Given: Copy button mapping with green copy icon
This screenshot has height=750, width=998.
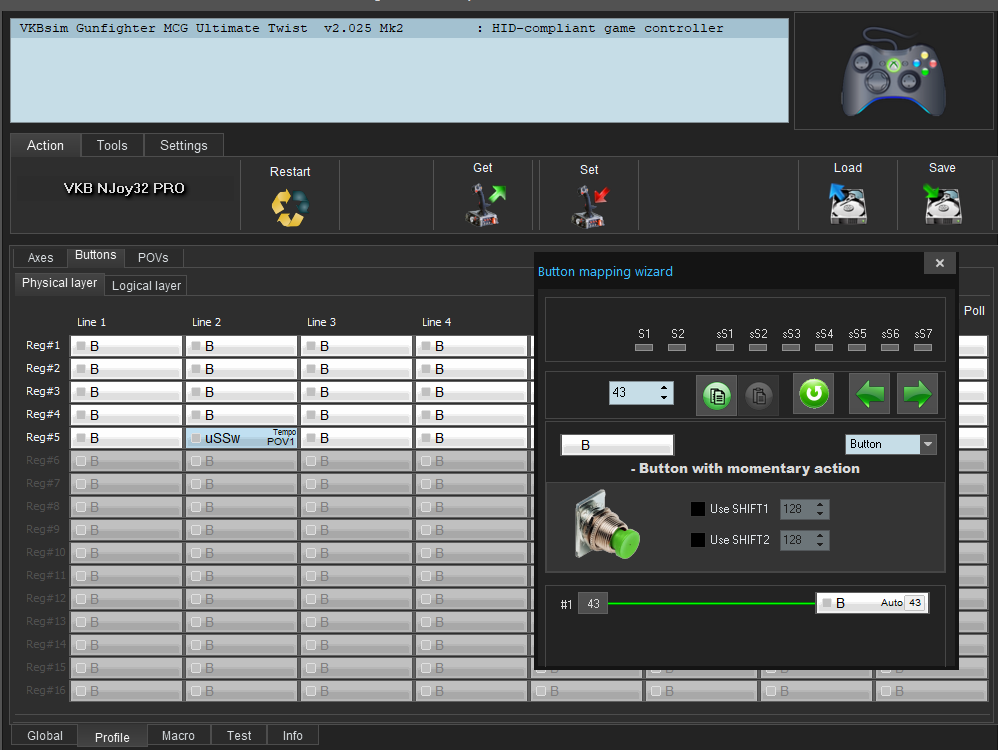Looking at the screenshot, I should (x=716, y=394).
